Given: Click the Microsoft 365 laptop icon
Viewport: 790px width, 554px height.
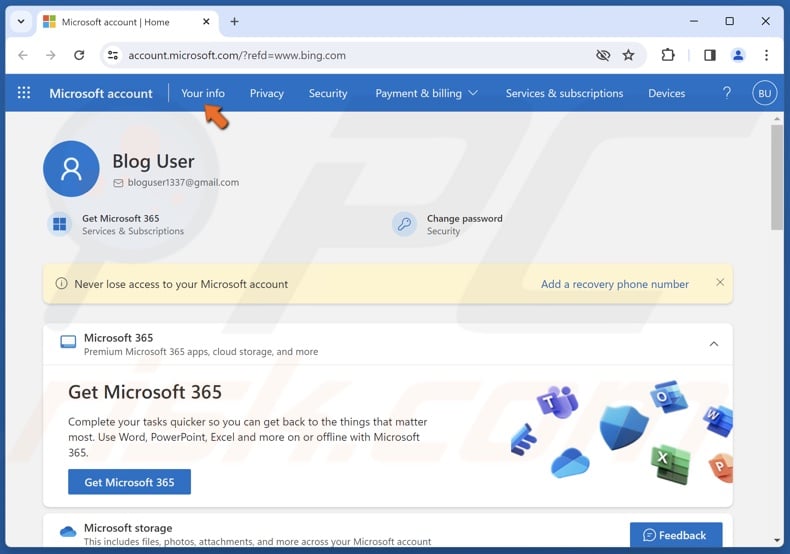Looking at the screenshot, I should [68, 342].
